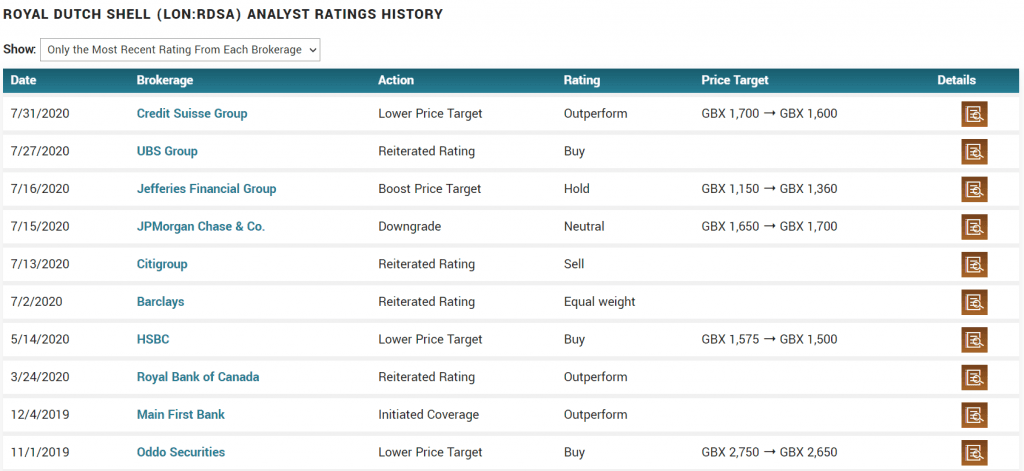This screenshot has width=1024, height=471.
Task: Open details icon for Barclays row
Action: point(974,302)
